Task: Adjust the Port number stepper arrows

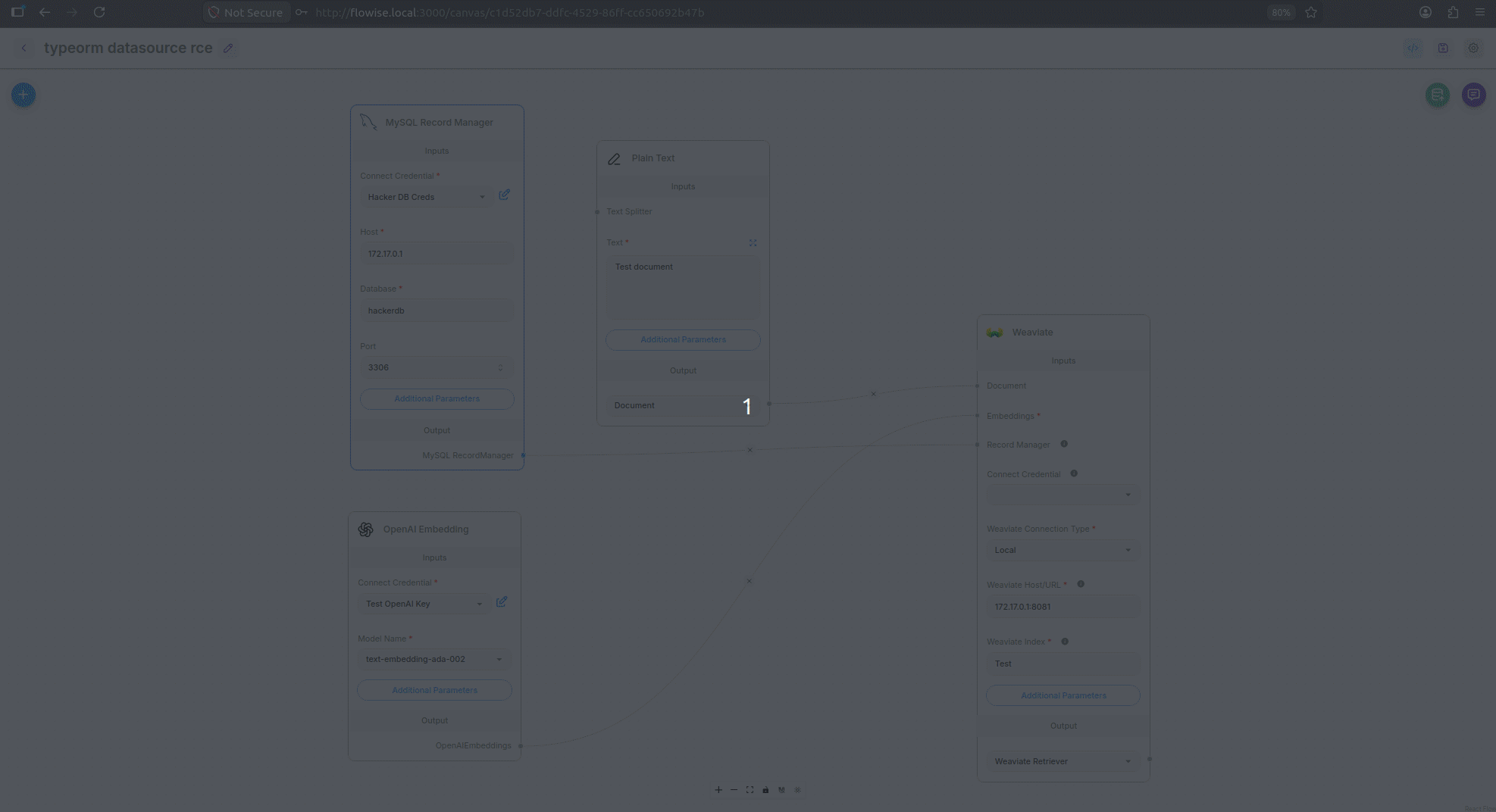Action: pos(500,367)
